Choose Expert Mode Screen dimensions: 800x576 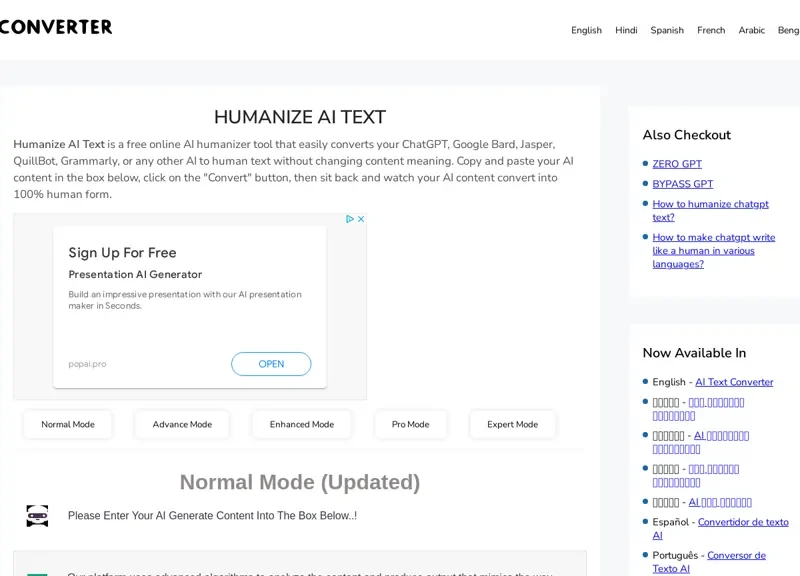coord(512,424)
